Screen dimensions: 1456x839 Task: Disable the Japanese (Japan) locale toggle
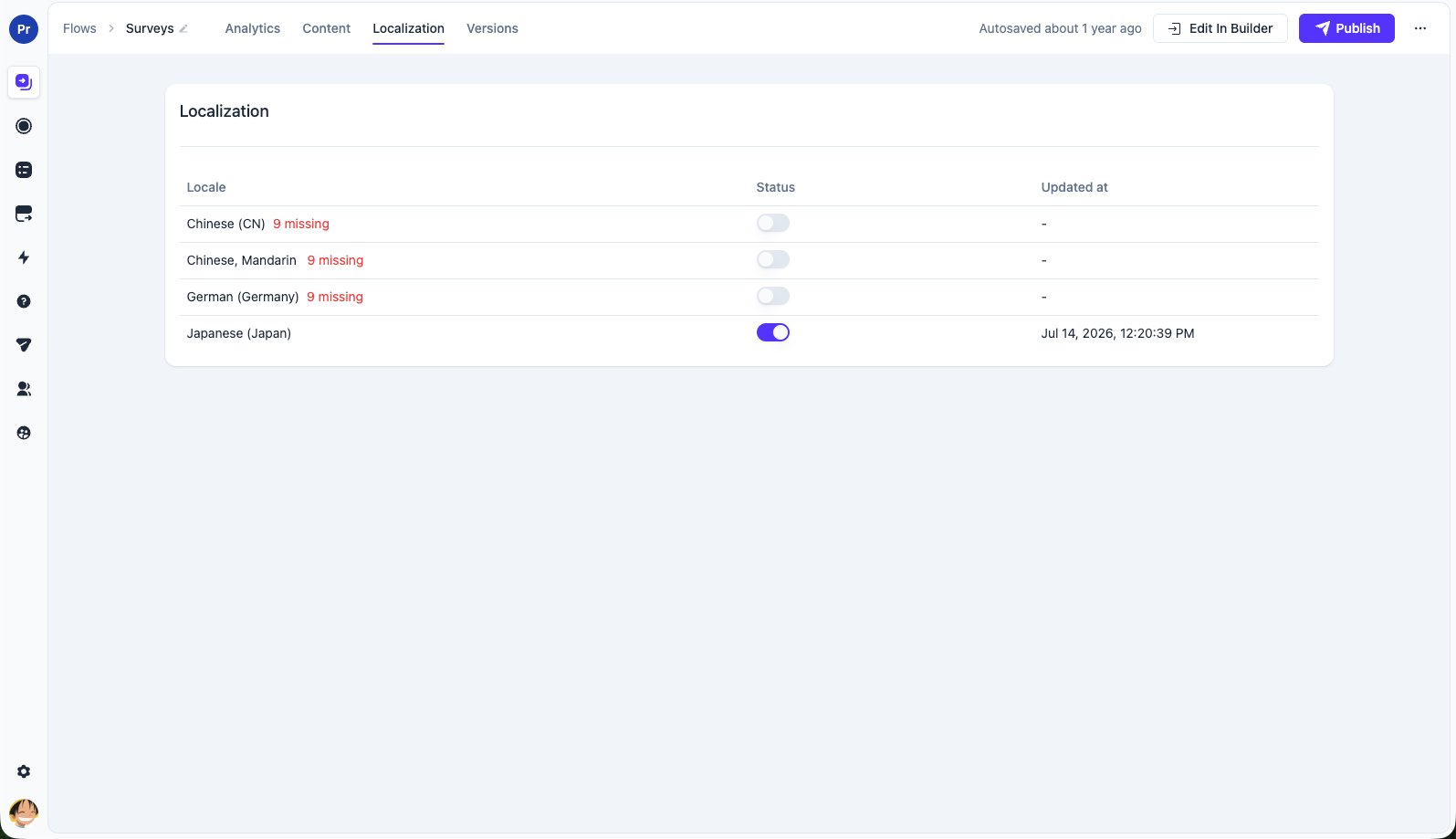(773, 333)
